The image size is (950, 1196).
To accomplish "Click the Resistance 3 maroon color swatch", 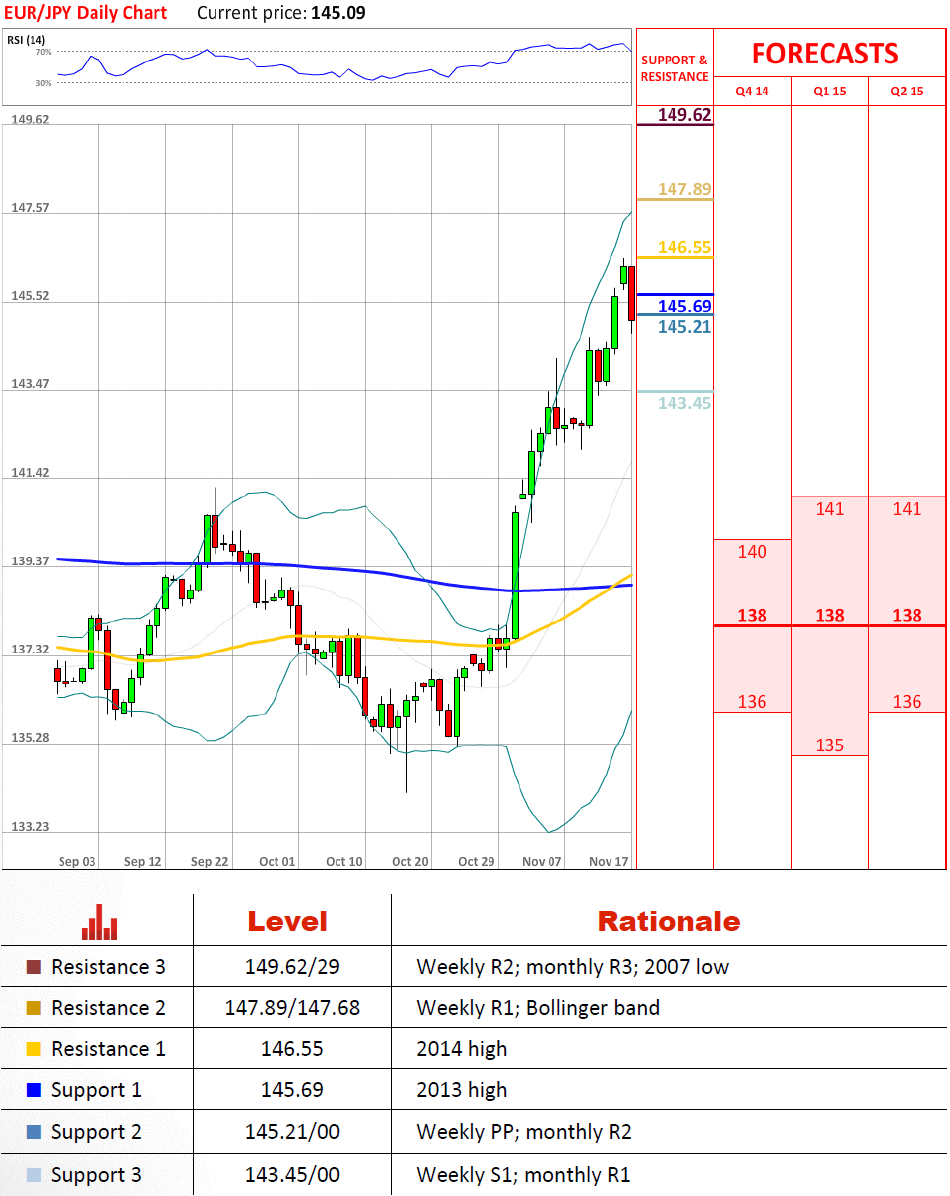I will click(34, 967).
